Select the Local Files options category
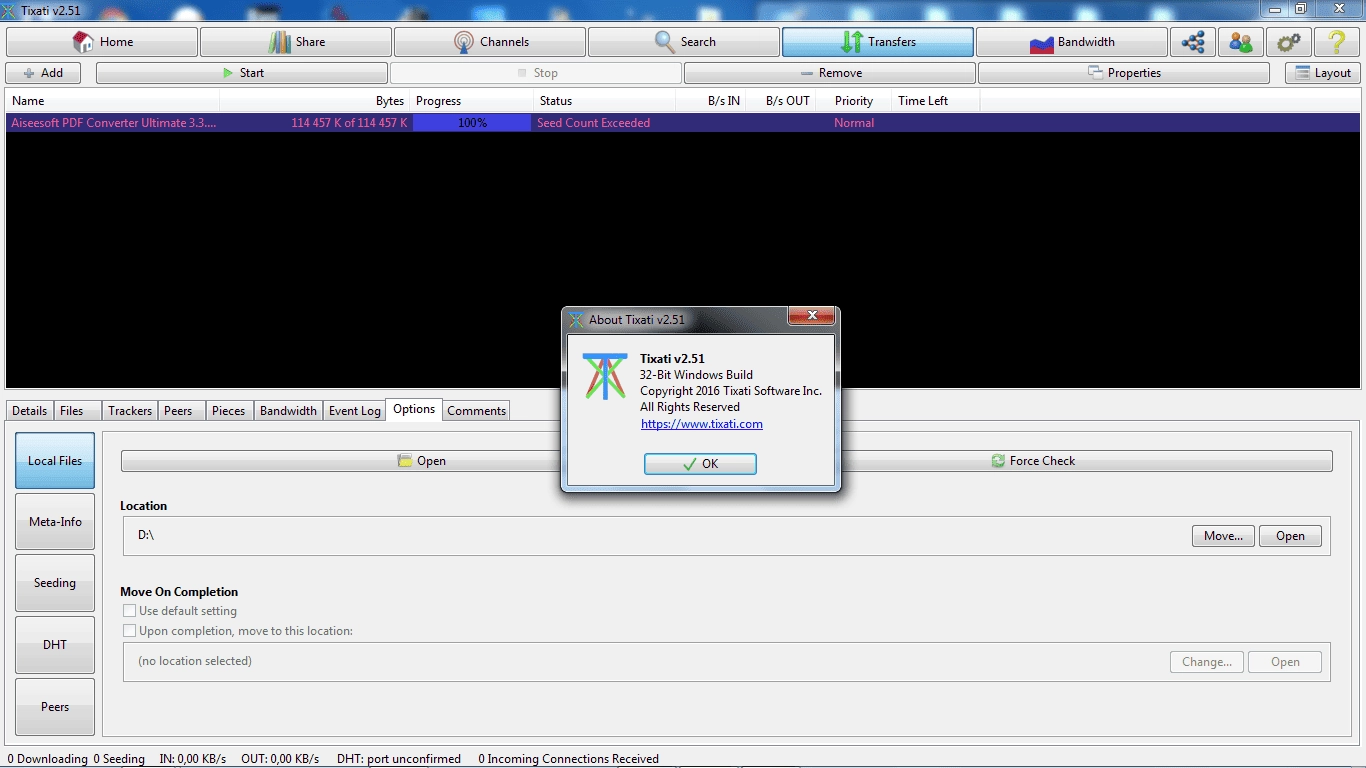The width and height of the screenshot is (1366, 768). [x=55, y=461]
